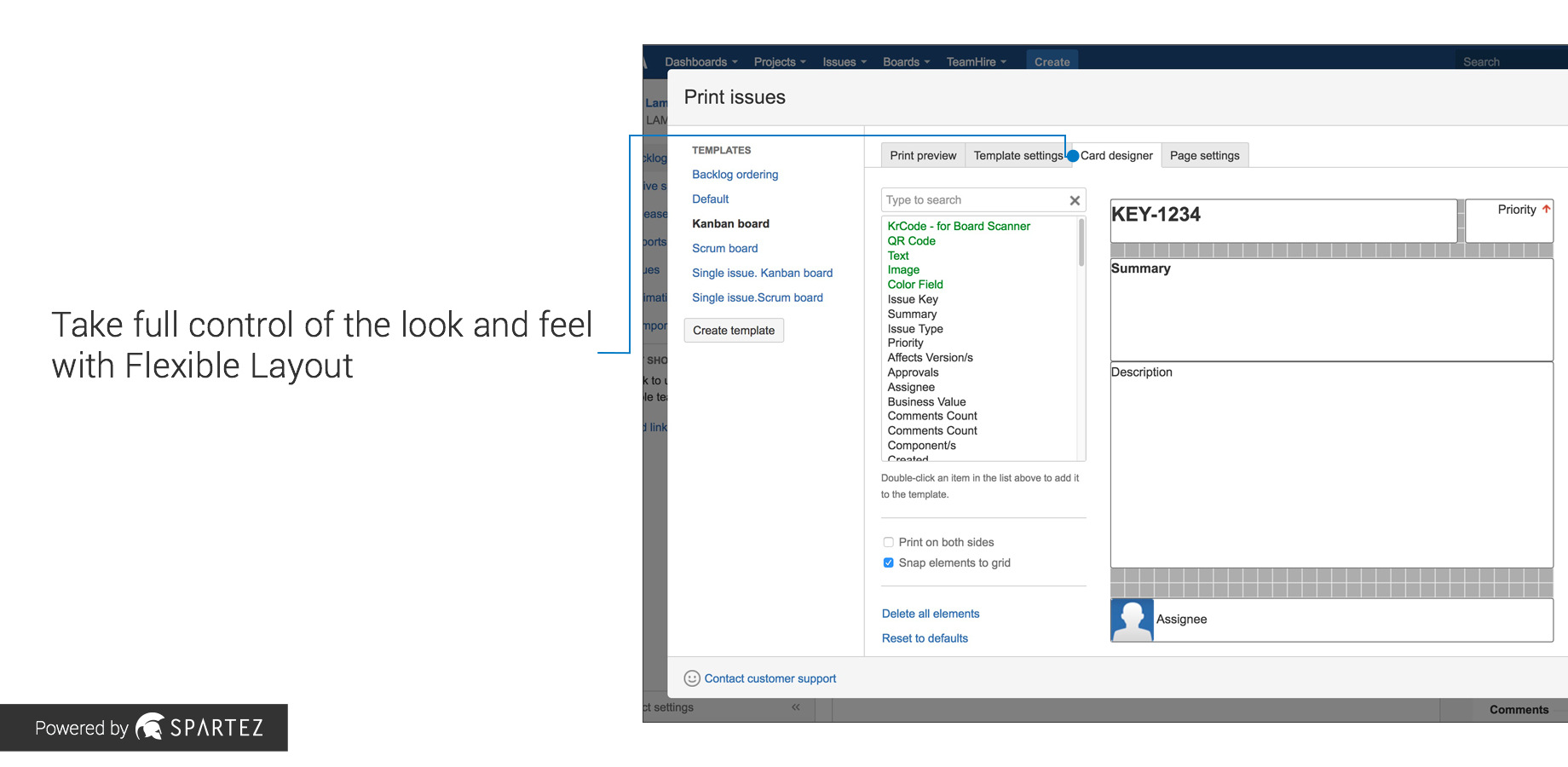The image size is (1568, 767).
Task: Open the Dashboards dropdown menu
Action: pyautogui.click(x=701, y=62)
